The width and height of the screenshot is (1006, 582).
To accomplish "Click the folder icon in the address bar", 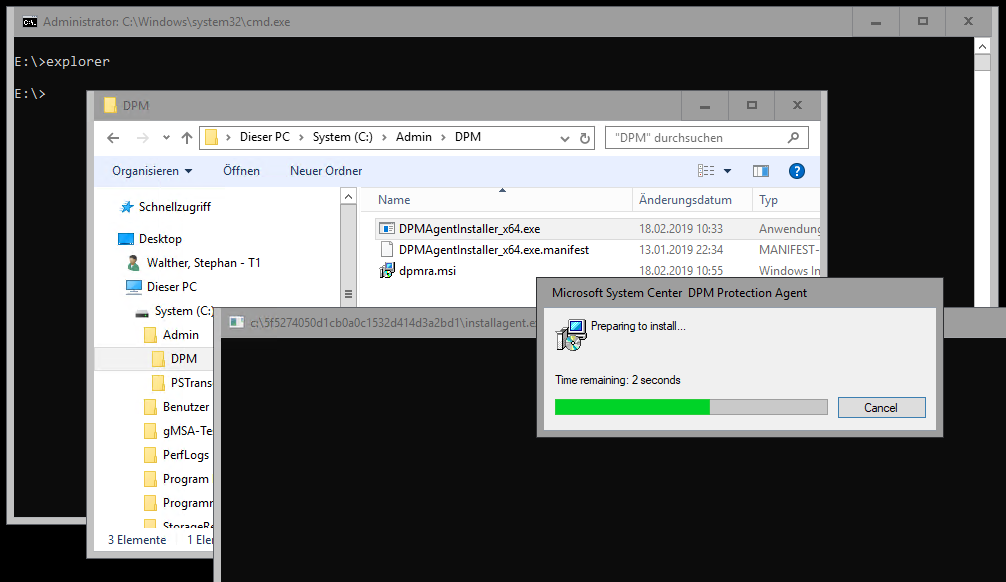I will pos(211,137).
